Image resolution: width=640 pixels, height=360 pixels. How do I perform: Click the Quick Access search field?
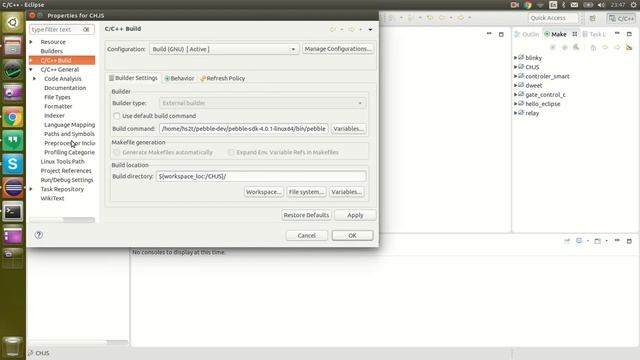(x=553, y=18)
